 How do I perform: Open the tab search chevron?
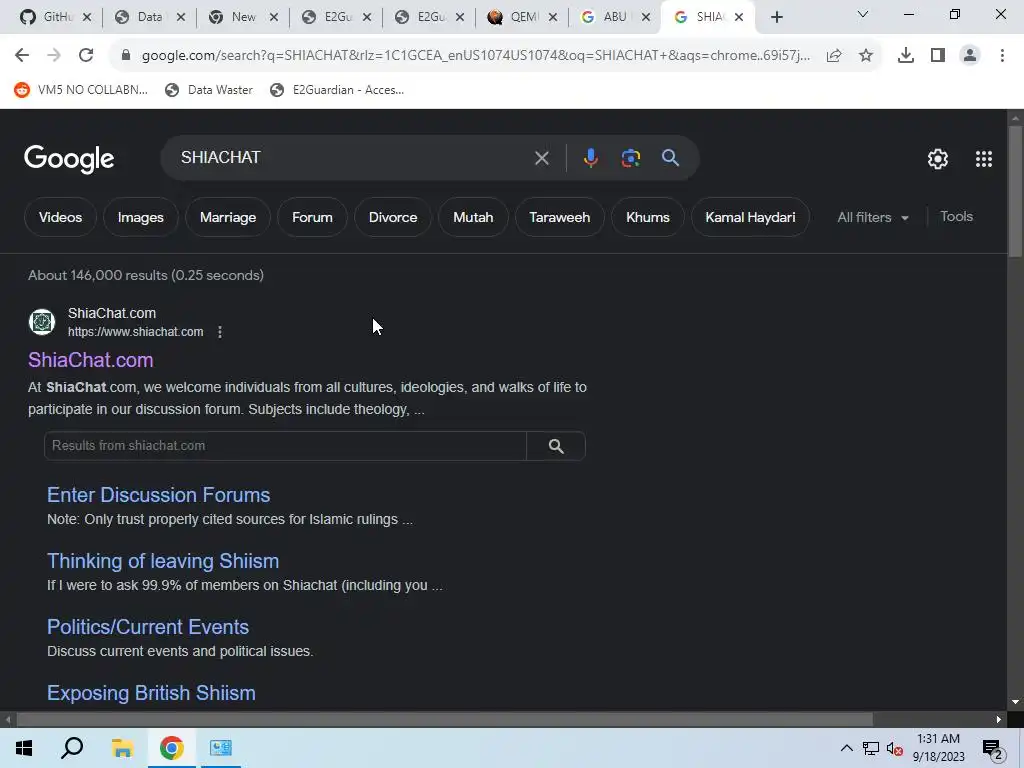(x=863, y=14)
